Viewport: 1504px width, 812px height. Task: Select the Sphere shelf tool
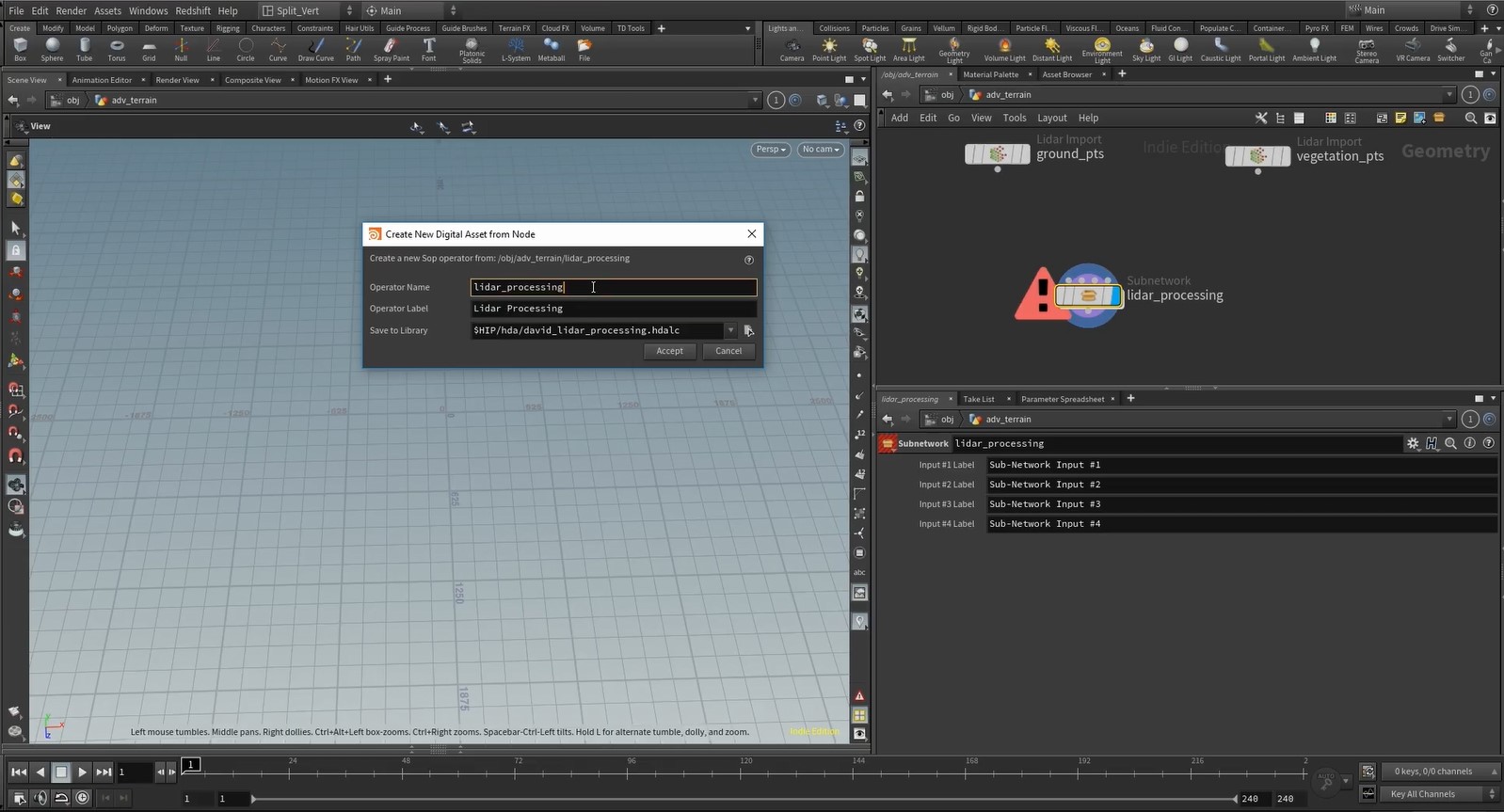52,48
